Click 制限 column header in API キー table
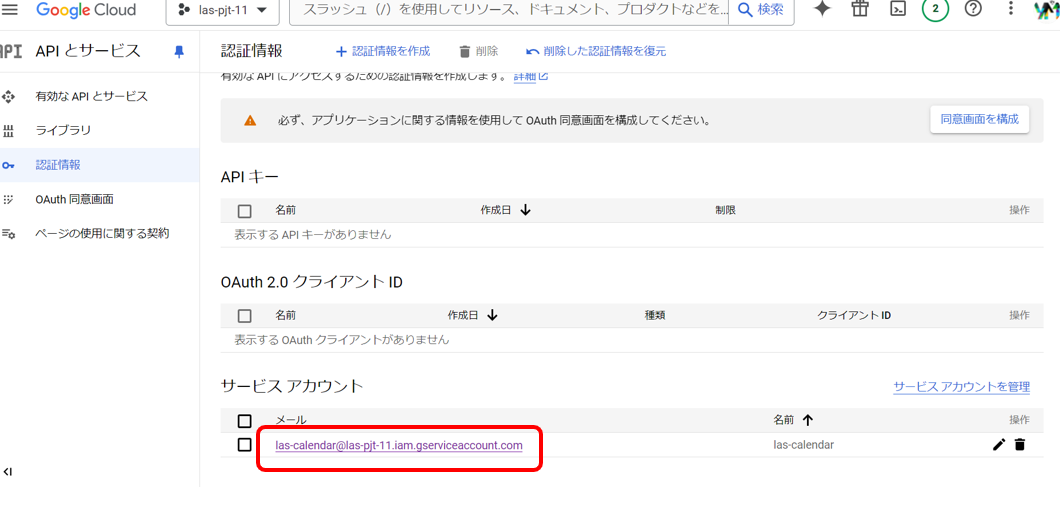The height and width of the screenshot is (505, 1060). [725, 210]
